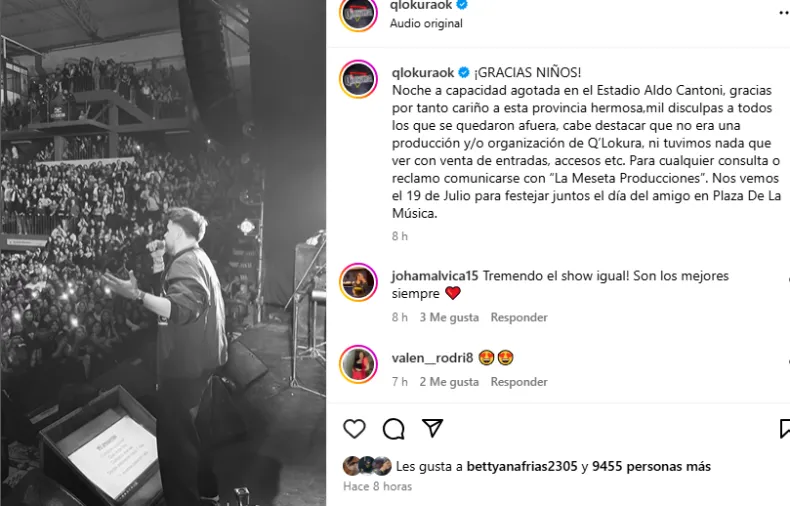Save post using the bookmark icon

(784, 429)
